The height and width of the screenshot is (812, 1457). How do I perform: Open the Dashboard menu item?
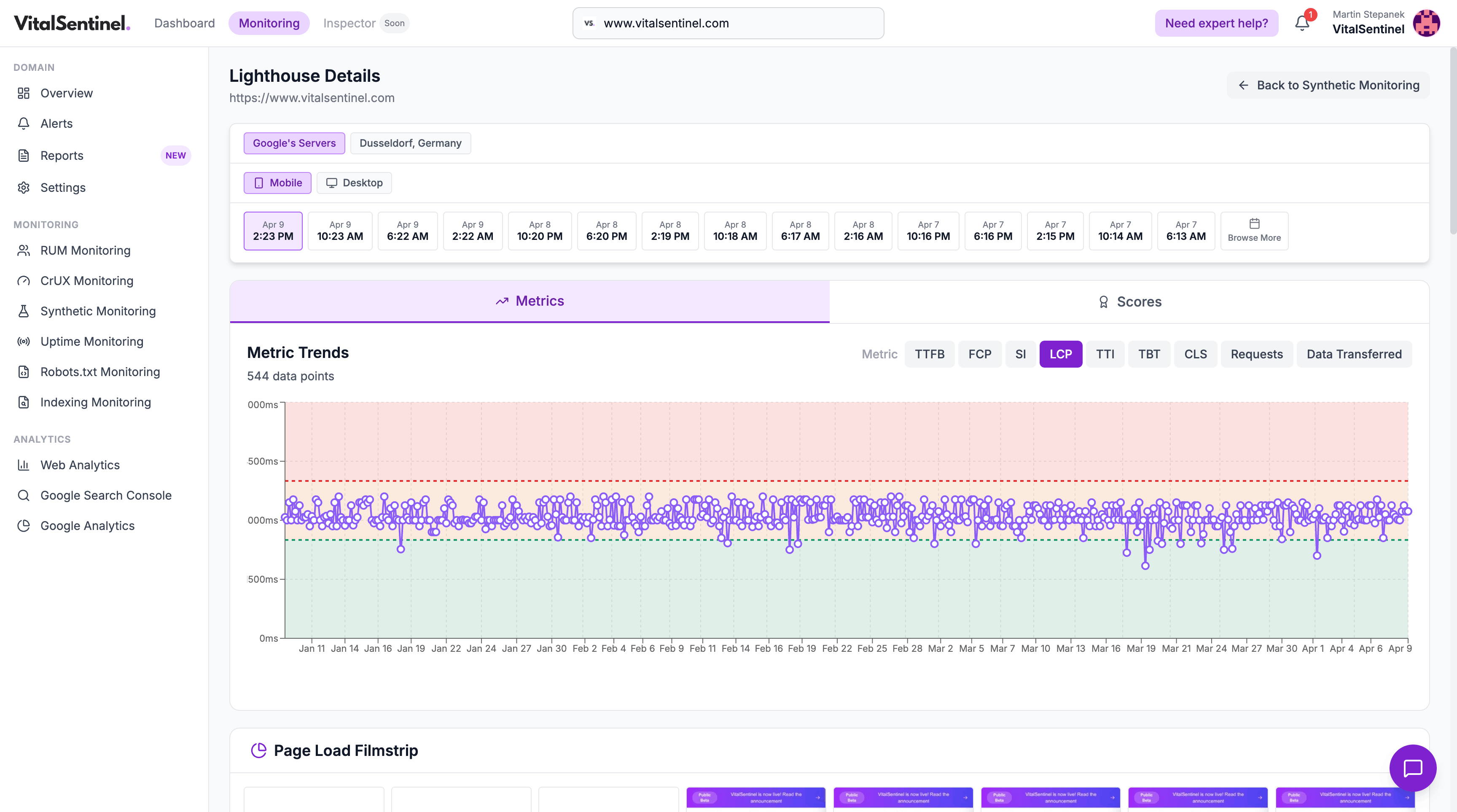184,23
